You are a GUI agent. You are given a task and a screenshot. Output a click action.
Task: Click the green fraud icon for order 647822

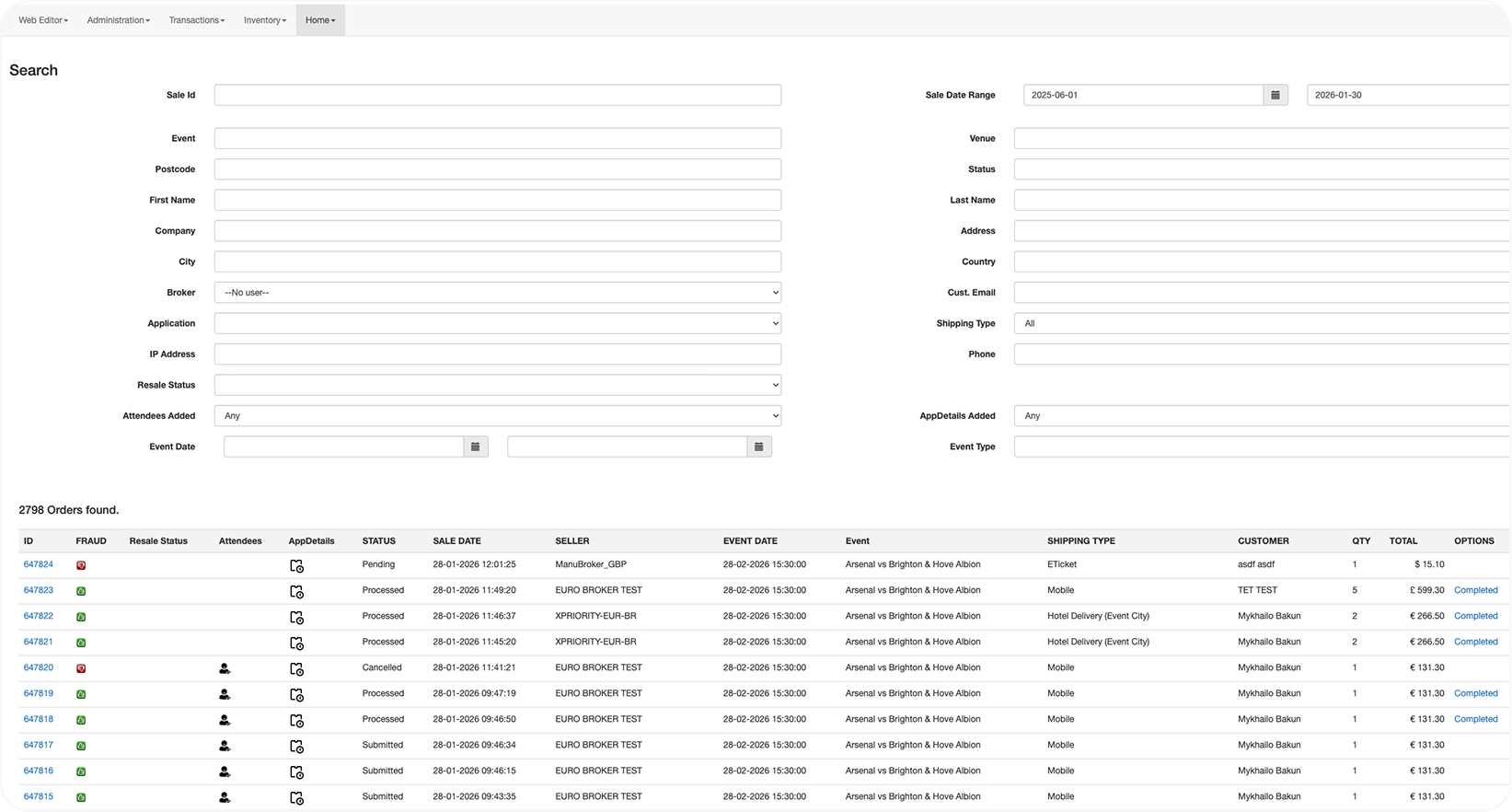pos(81,617)
